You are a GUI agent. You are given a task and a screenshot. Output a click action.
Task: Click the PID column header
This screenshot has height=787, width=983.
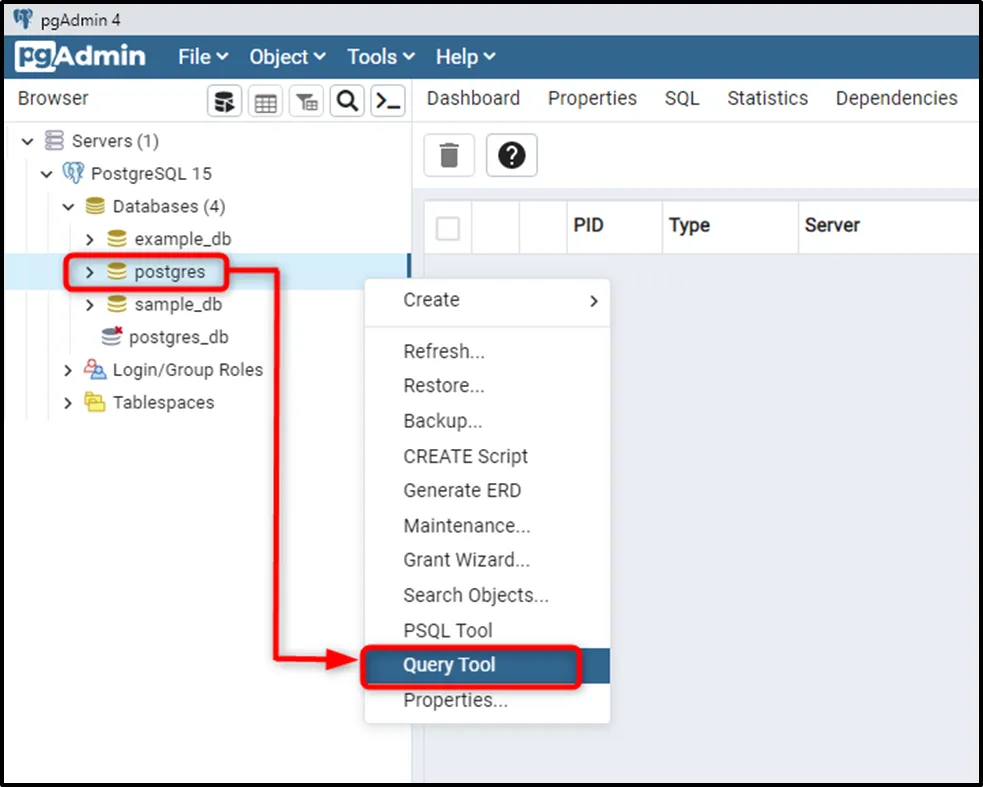[589, 225]
